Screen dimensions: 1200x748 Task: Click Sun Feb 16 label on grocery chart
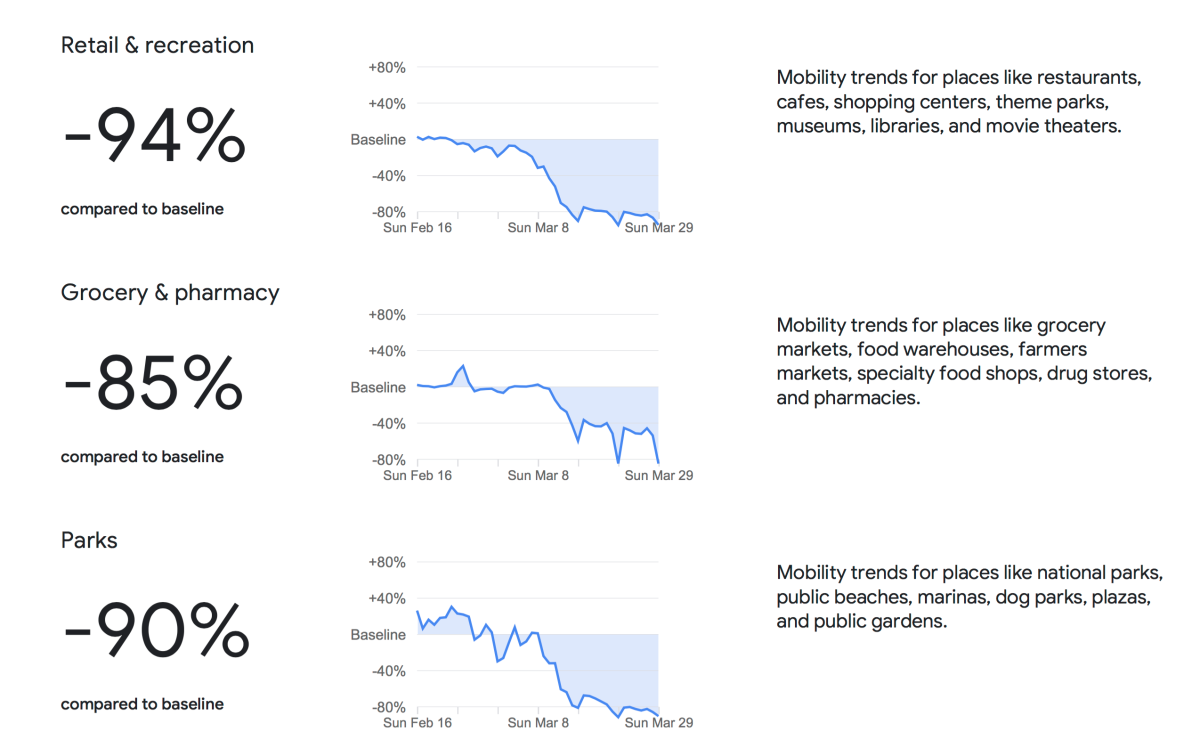(417, 475)
